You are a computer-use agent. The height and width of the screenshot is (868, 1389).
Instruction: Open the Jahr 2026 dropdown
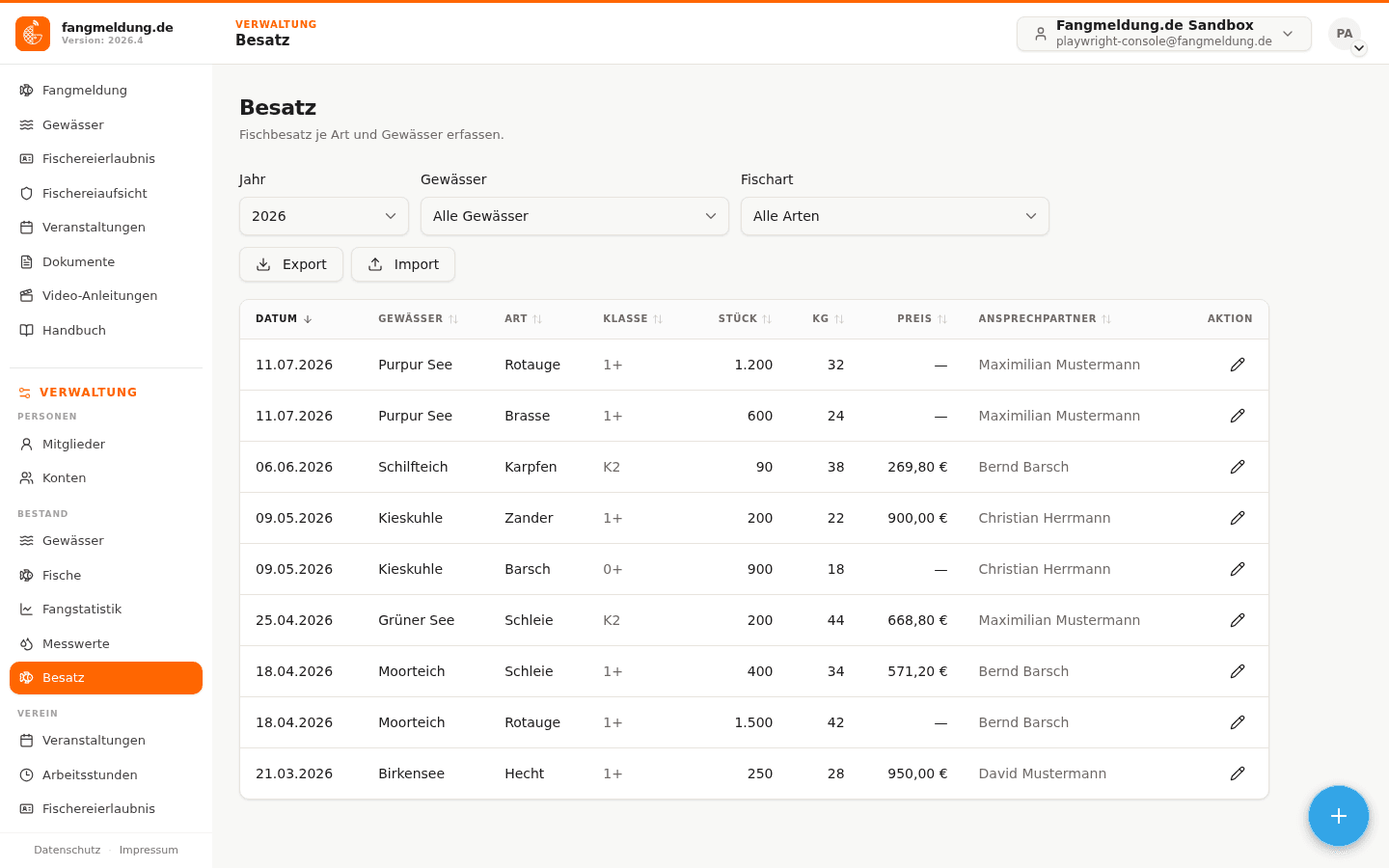[324, 216]
